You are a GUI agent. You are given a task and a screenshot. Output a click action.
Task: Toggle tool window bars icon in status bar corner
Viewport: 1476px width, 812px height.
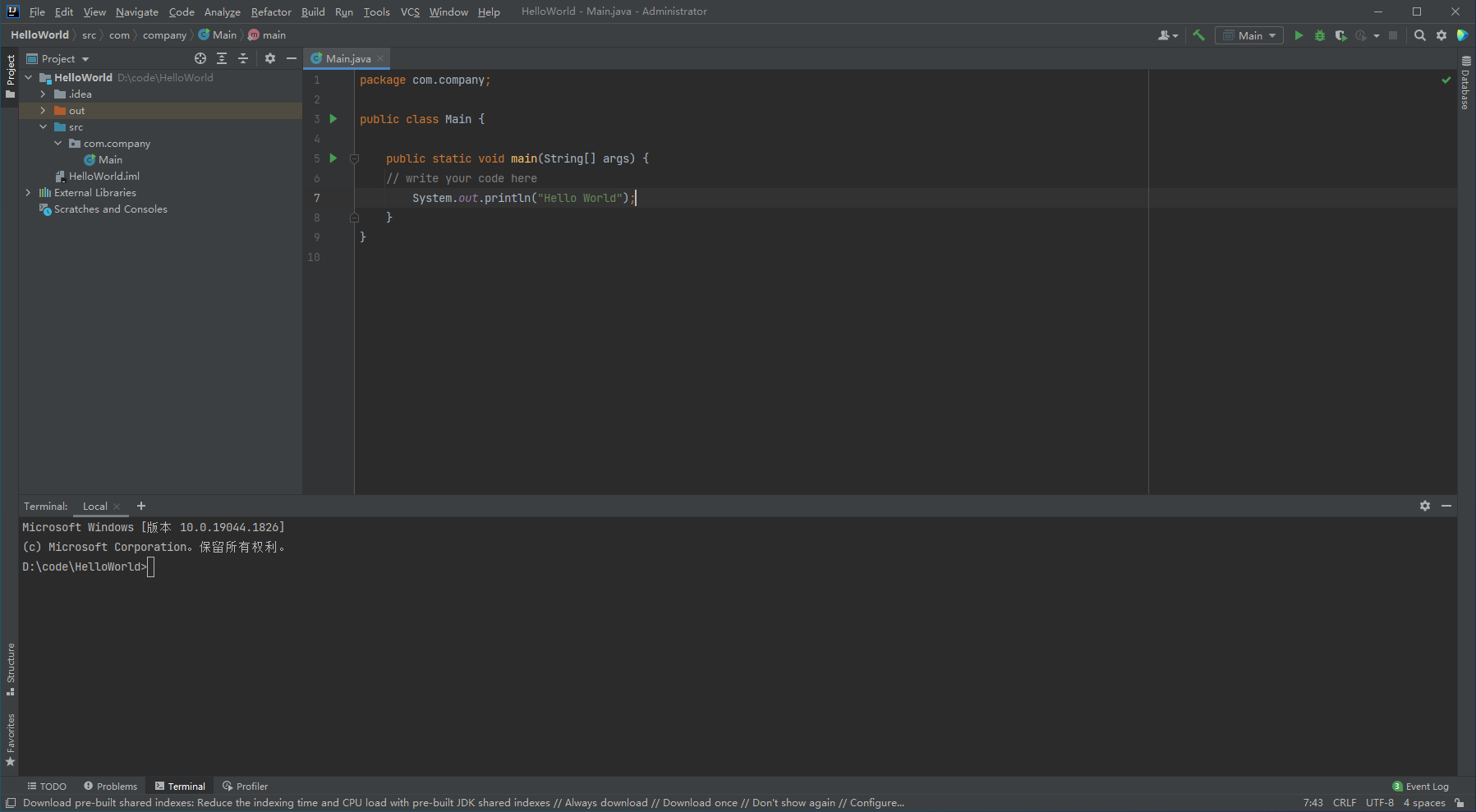click(x=11, y=803)
